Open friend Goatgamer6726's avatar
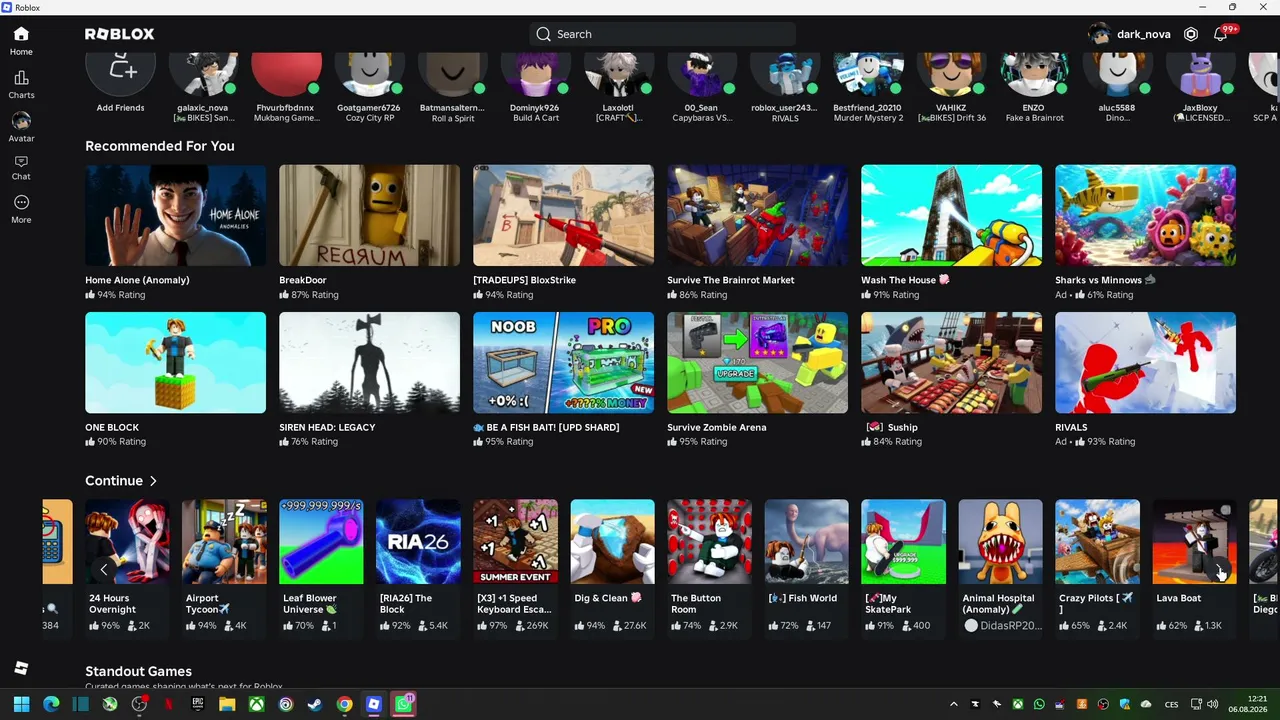Viewport: 1280px width, 720px height. click(x=369, y=75)
